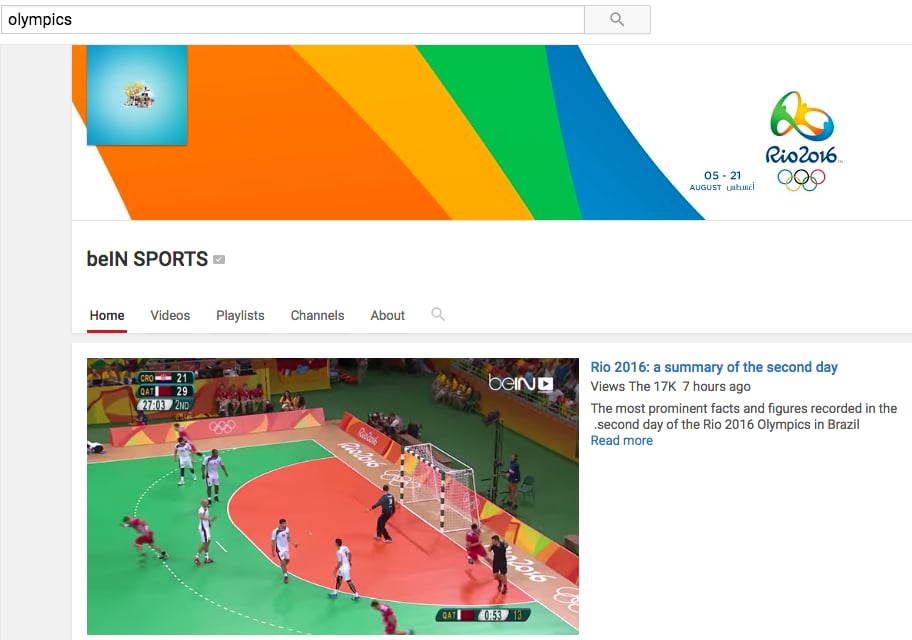Focus the search field containing olympics
This screenshot has width=912, height=640.
coord(293,20)
